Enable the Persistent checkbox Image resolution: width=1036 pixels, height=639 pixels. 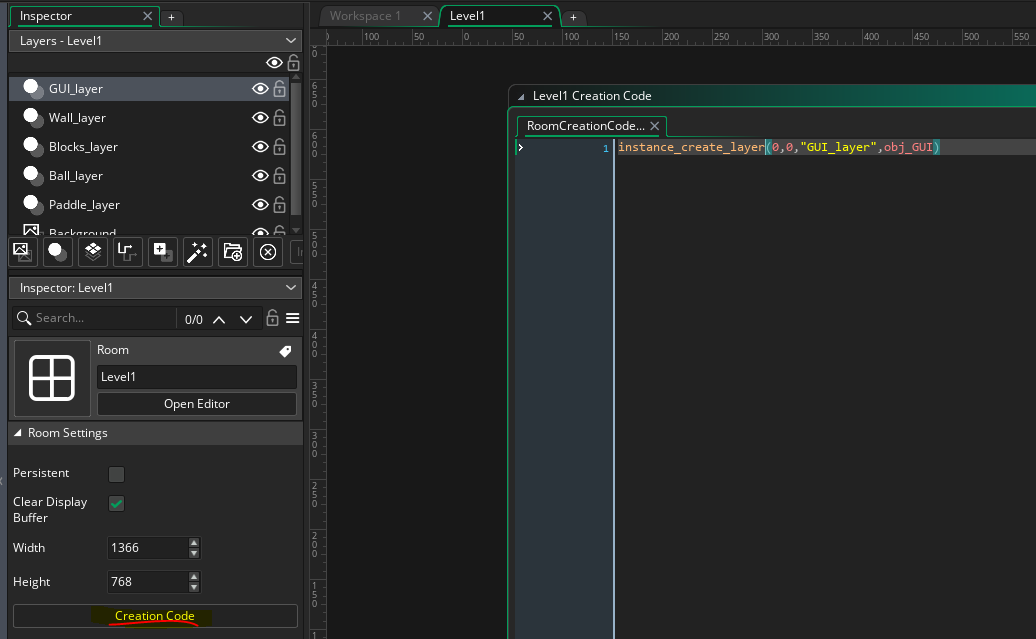(116, 474)
